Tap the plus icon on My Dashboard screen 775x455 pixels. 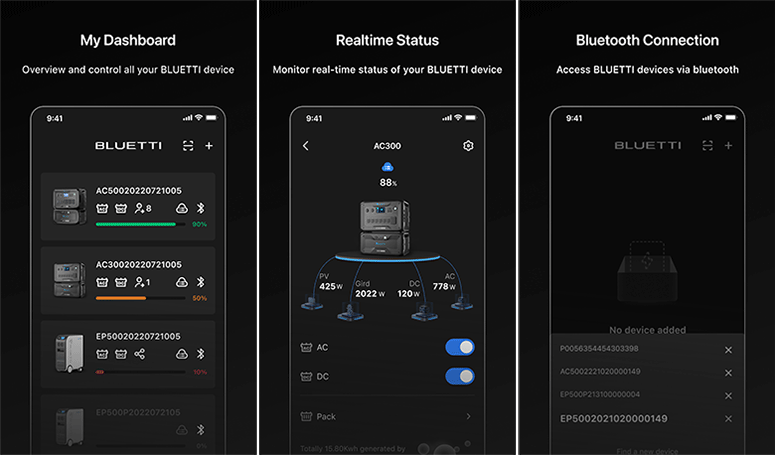[209, 146]
